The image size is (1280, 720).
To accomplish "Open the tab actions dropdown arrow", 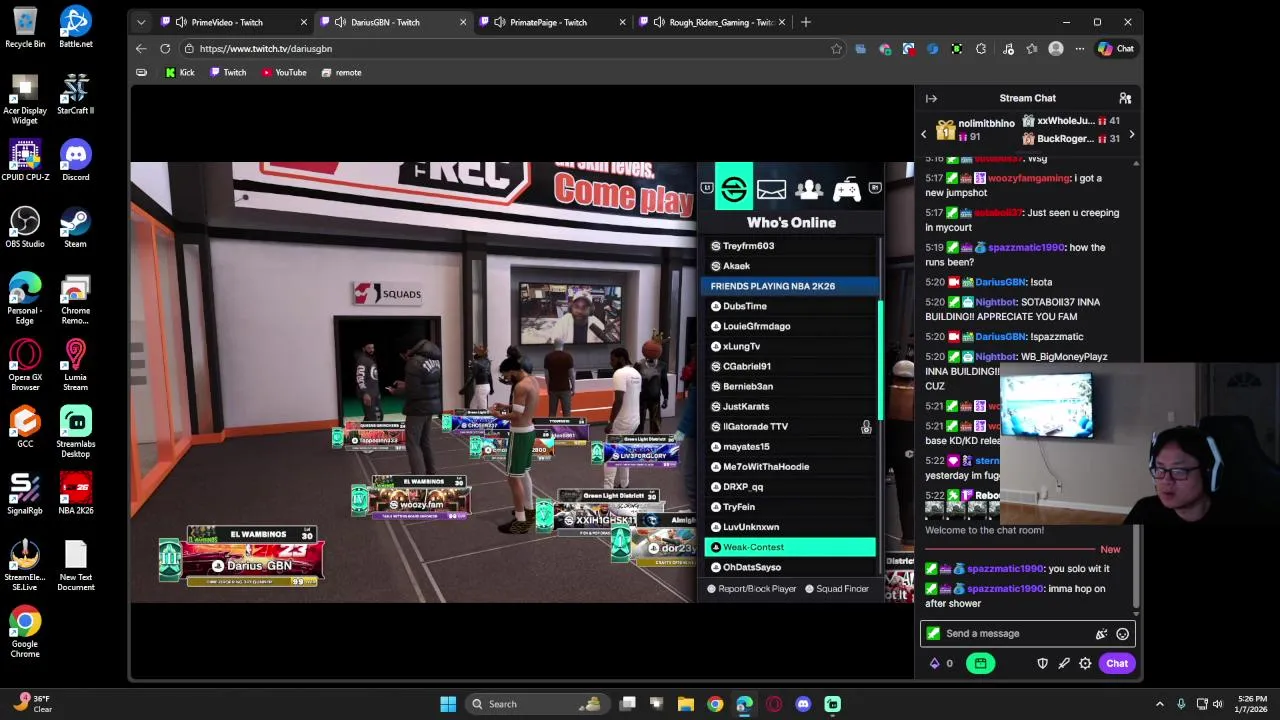I will point(141,22).
